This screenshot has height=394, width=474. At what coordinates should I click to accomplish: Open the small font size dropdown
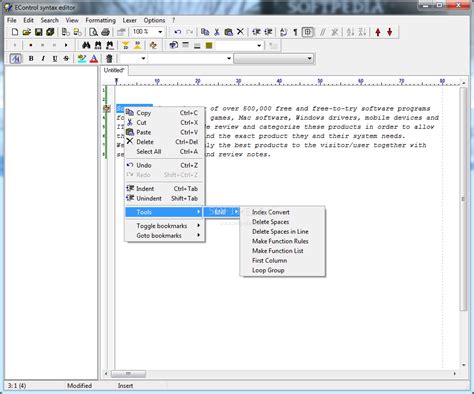[143, 59]
